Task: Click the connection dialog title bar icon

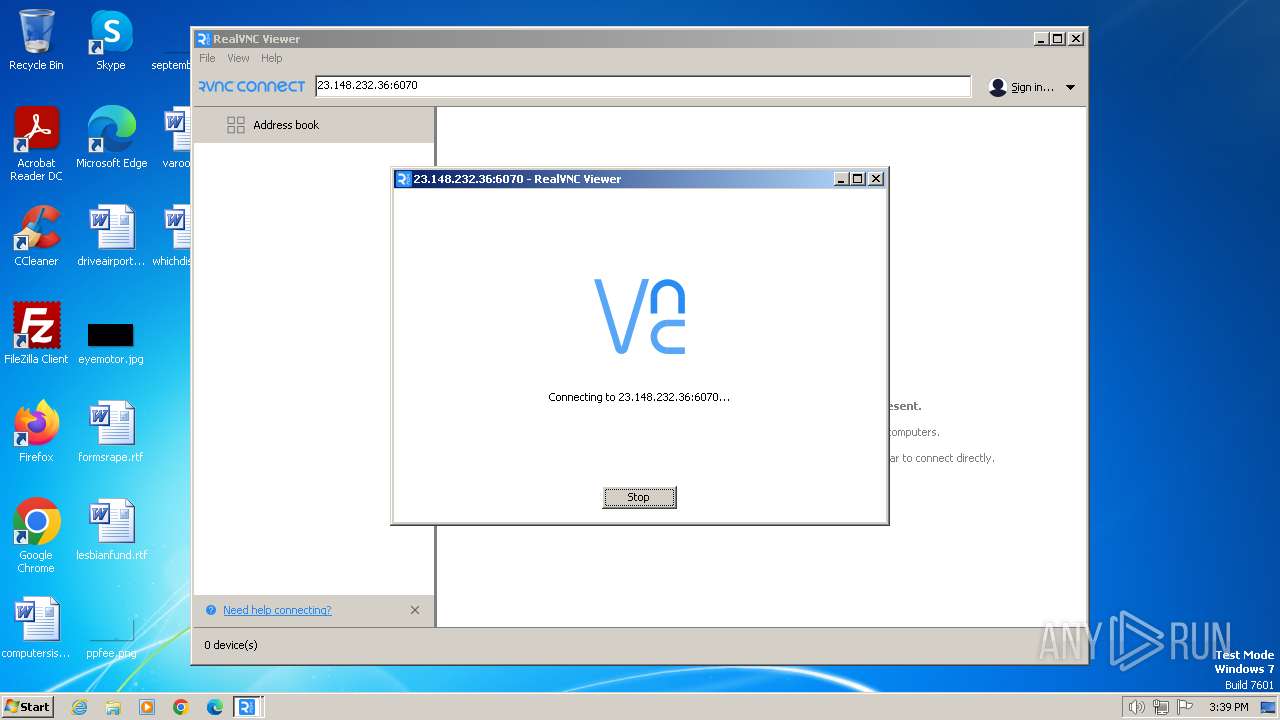Action: pos(403,179)
